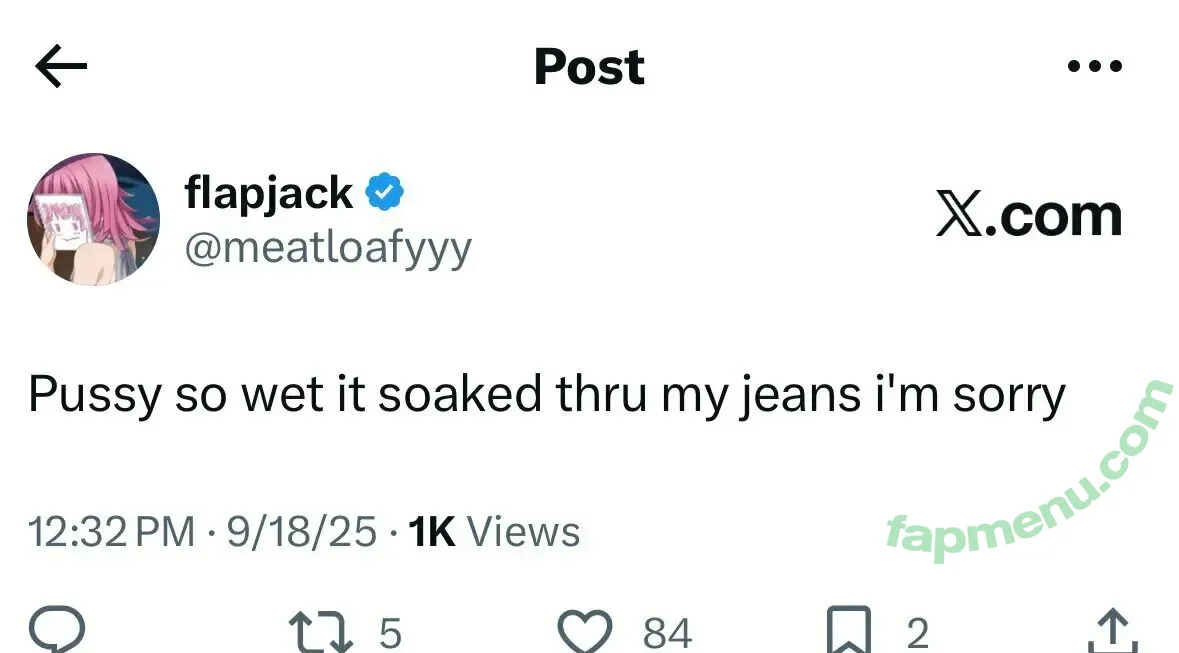This screenshot has height=653, width=1179.
Task: Click the Post header title
Action: coord(589,67)
